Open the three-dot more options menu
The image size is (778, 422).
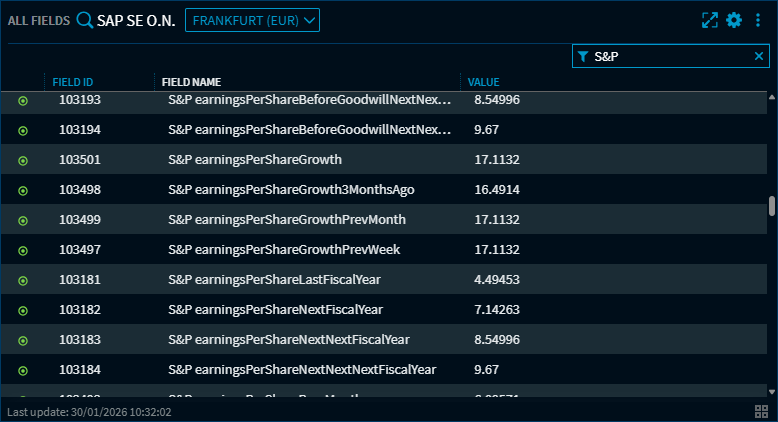pyautogui.click(x=758, y=20)
